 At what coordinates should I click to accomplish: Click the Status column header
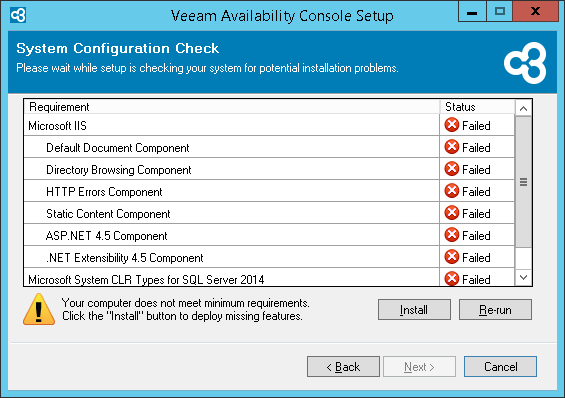[477, 107]
